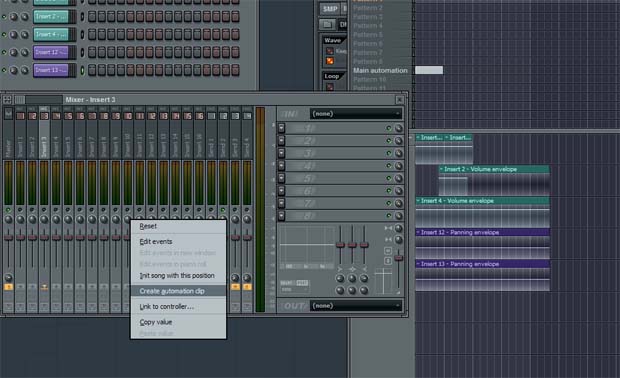Toggle the Insert 2 channel mute LED
The image size is (620, 378).
coord(4,17)
